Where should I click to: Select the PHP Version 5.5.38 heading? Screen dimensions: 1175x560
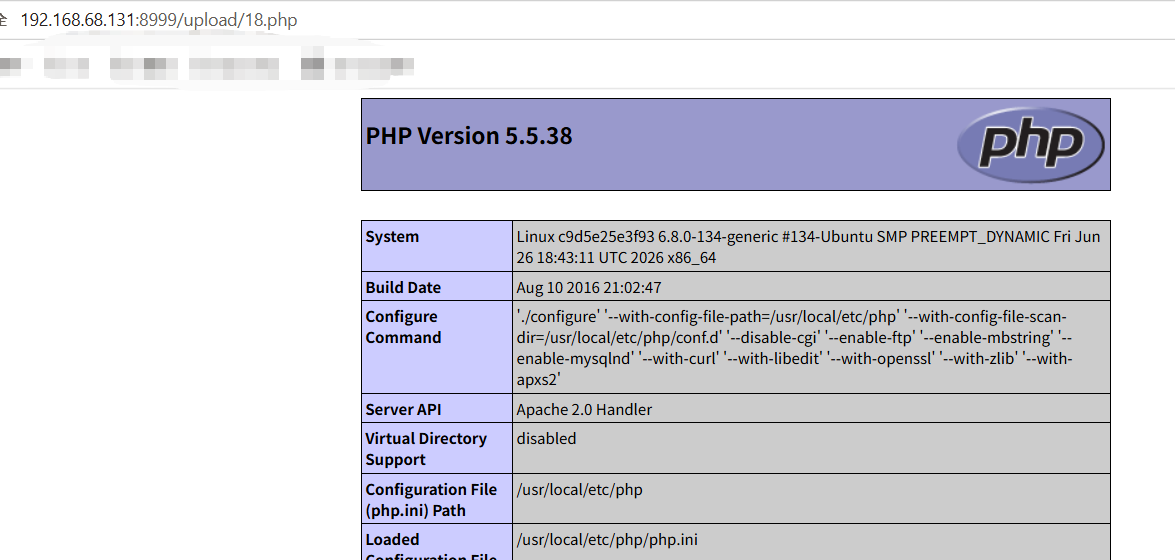(469, 136)
